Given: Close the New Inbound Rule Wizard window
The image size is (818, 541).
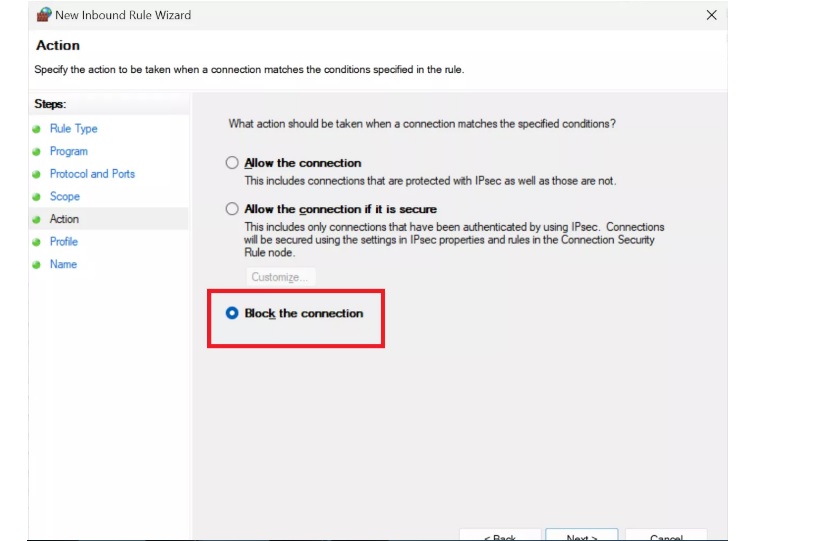Looking at the screenshot, I should click(712, 15).
